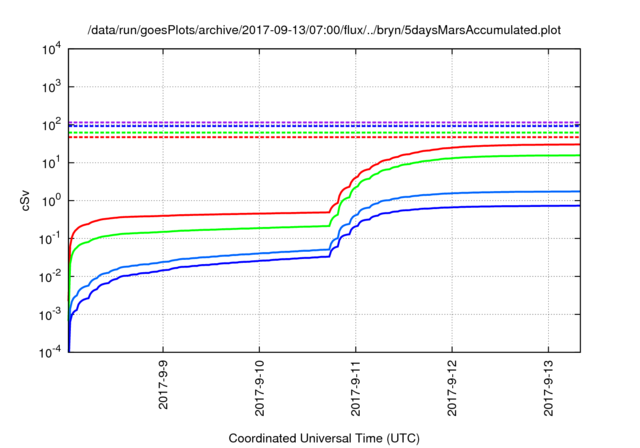Click the dashed red limit line
Viewport: 640px width, 448px height.
[x=324, y=137]
